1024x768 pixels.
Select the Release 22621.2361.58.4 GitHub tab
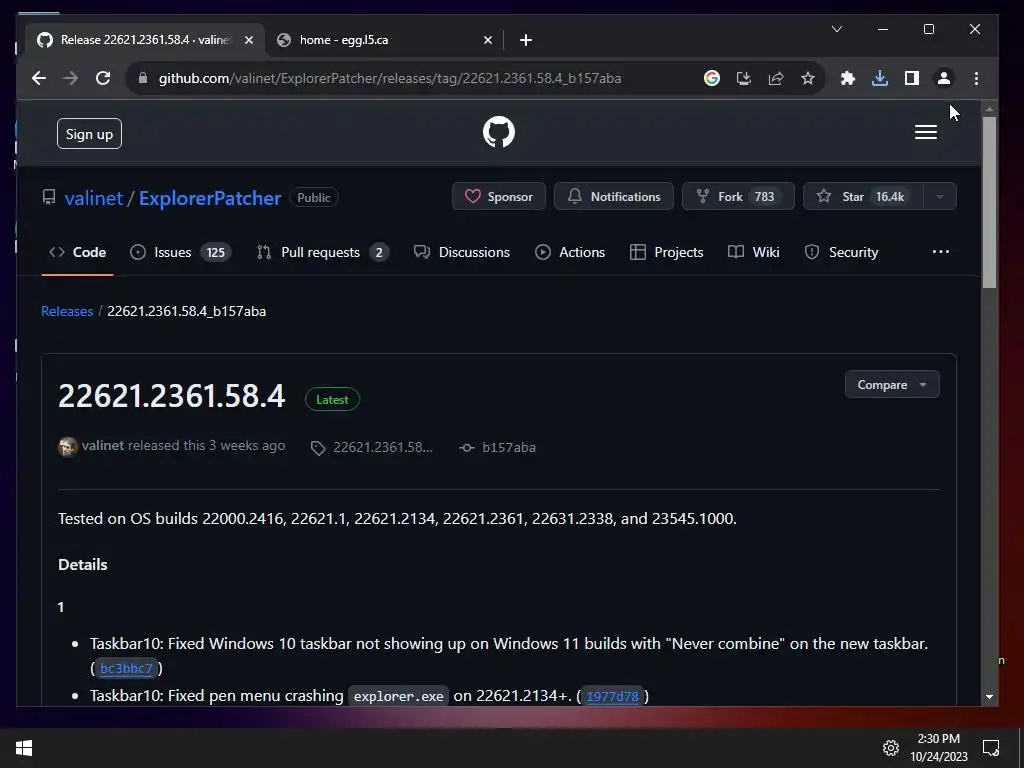[145, 40]
